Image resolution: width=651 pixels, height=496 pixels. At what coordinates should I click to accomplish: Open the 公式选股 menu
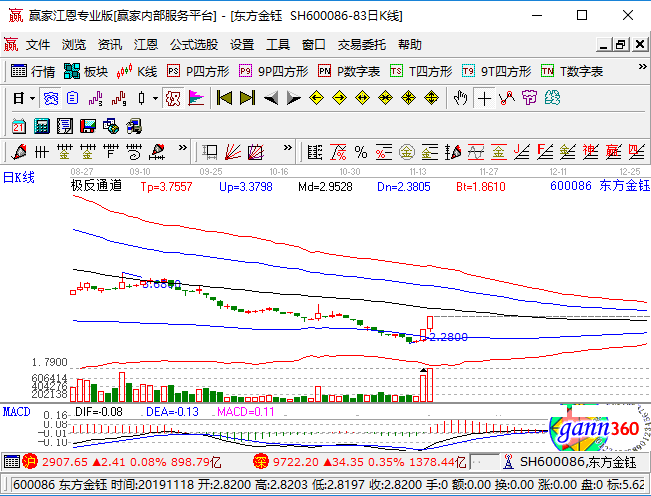click(x=194, y=45)
